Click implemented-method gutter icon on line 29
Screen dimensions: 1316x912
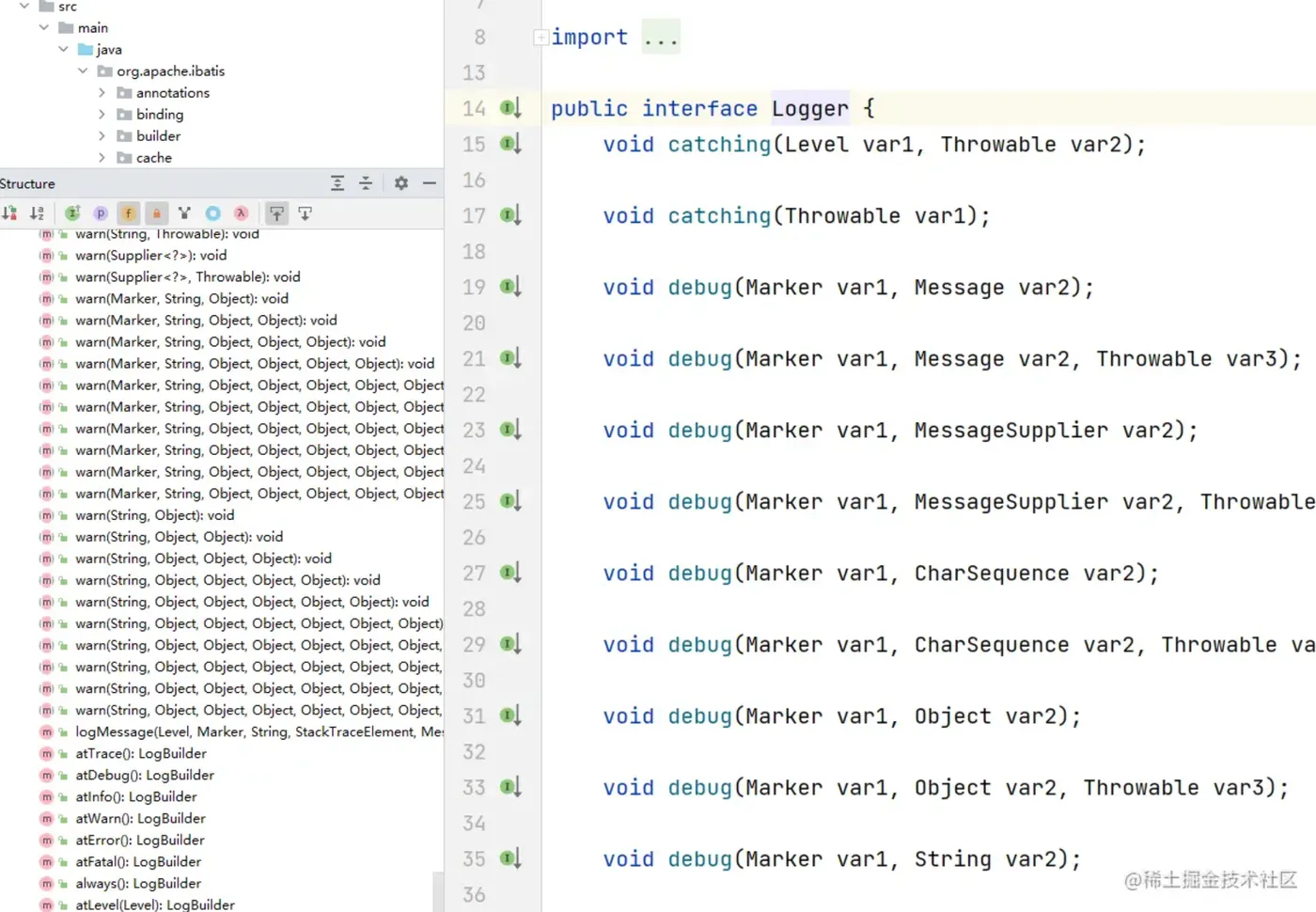pos(510,644)
